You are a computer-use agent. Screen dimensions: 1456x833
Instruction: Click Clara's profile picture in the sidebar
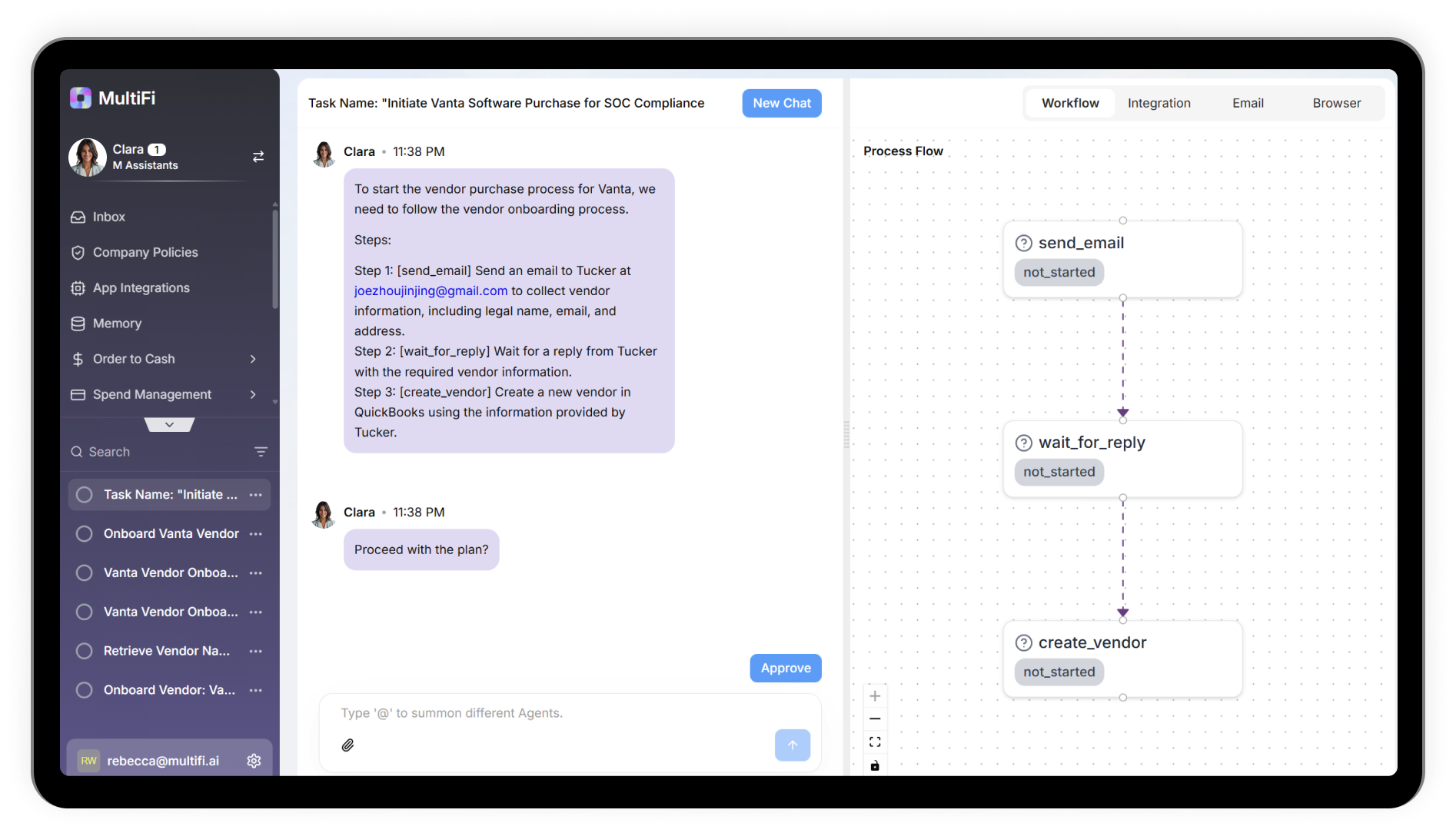pos(88,158)
